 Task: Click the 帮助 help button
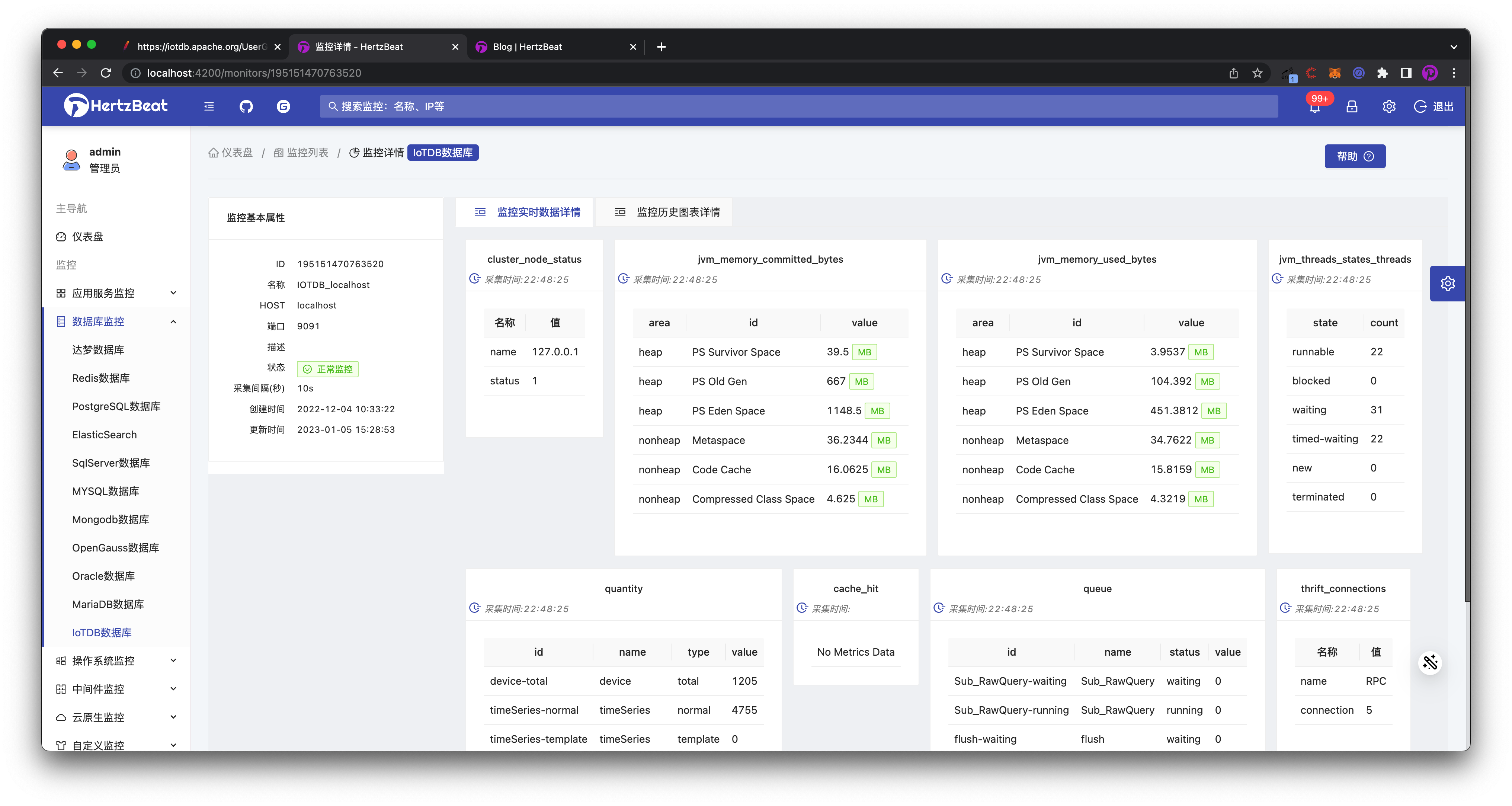click(1355, 156)
